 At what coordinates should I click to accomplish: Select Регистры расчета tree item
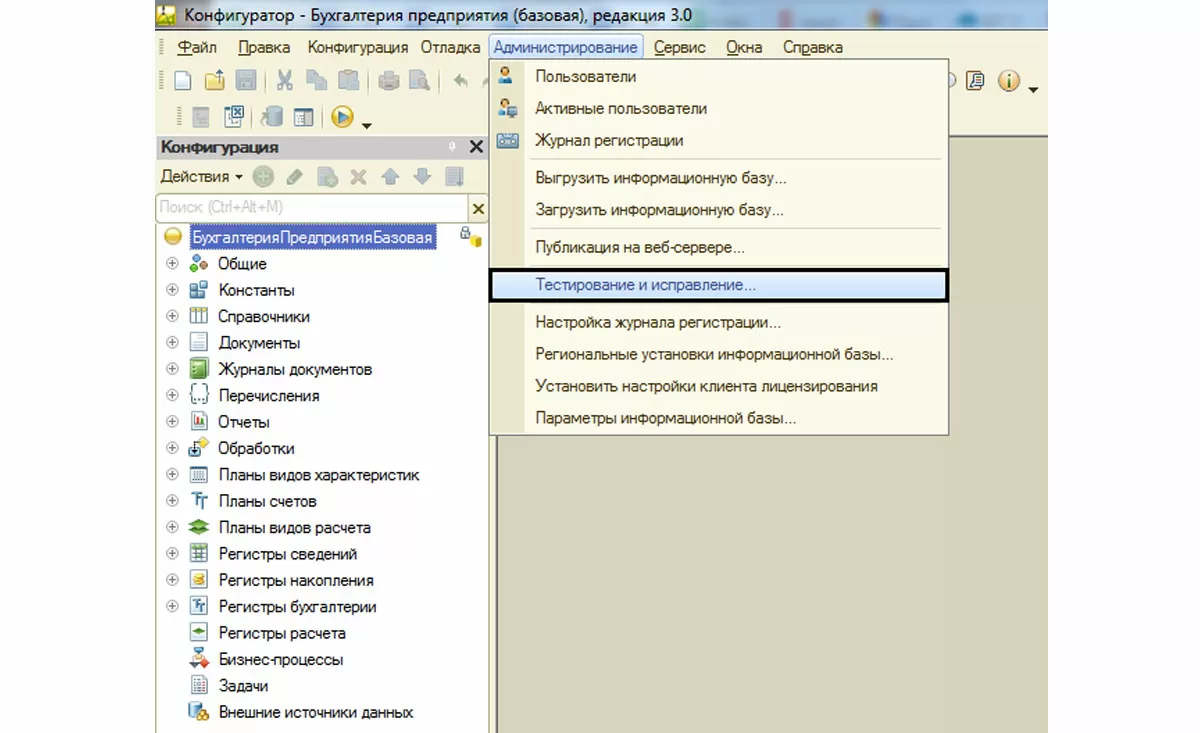pyautogui.click(x=282, y=633)
